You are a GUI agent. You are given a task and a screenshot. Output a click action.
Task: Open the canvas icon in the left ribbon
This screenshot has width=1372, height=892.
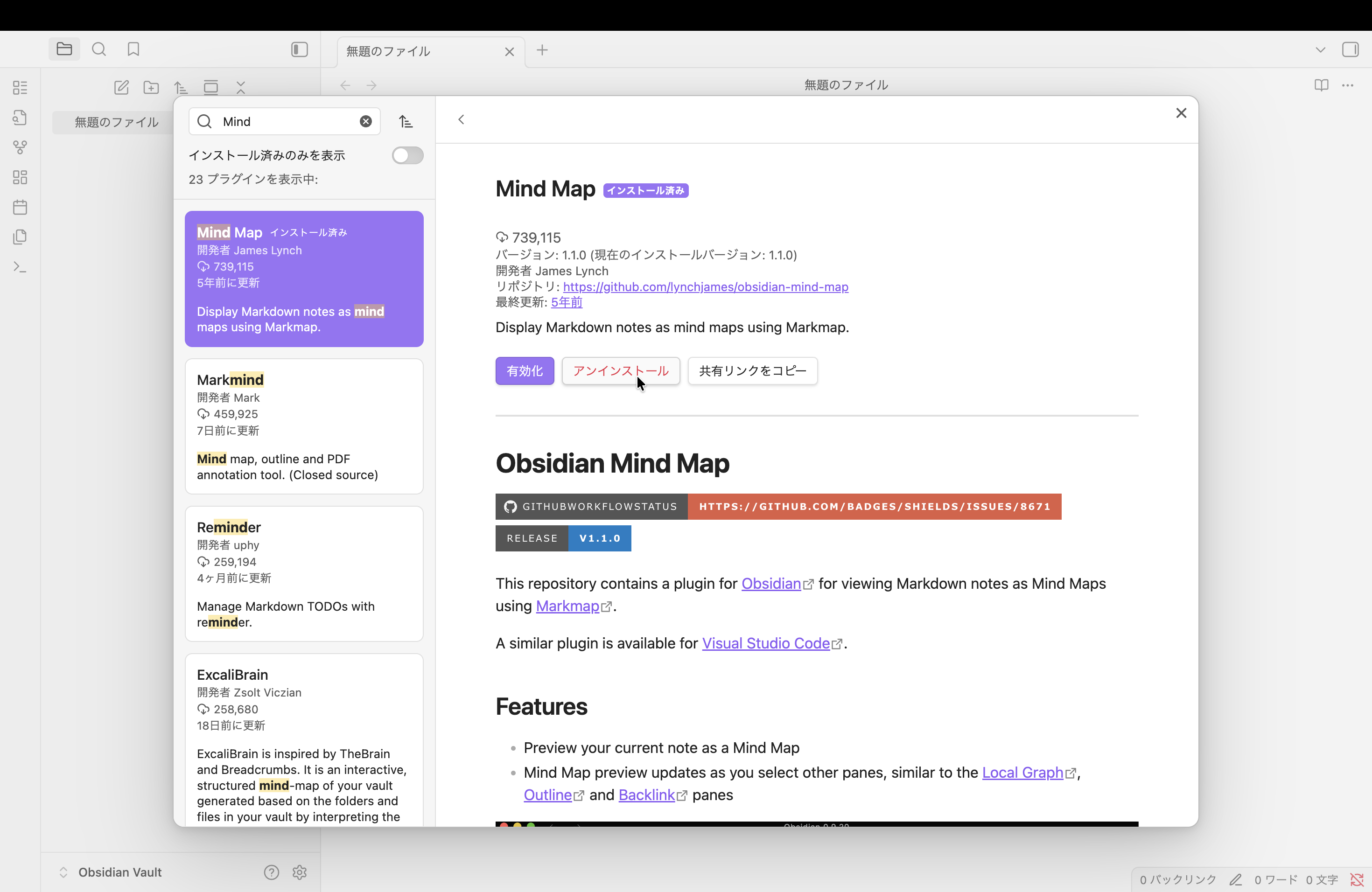click(x=20, y=177)
